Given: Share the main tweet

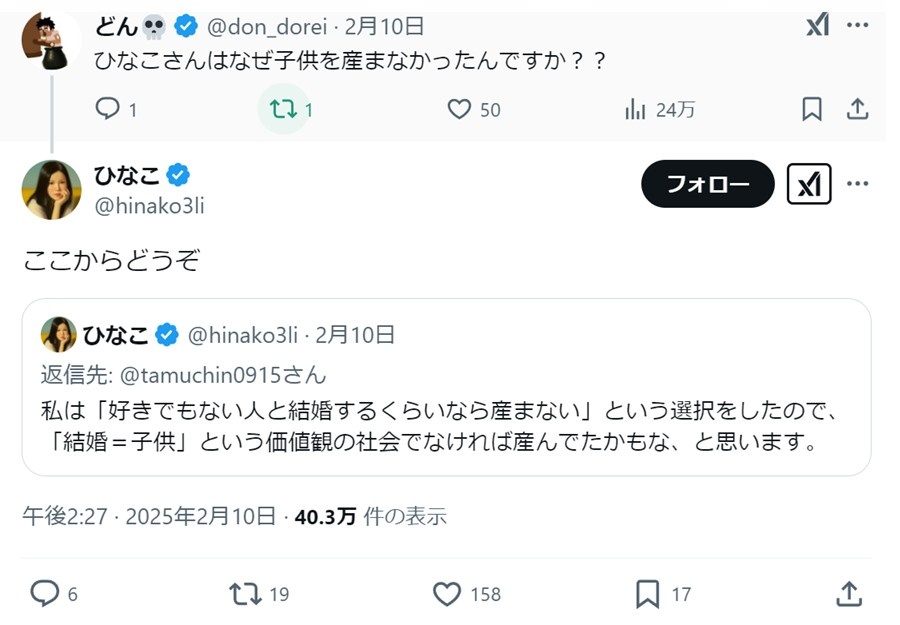Looking at the screenshot, I should pyautogui.click(x=848, y=594).
